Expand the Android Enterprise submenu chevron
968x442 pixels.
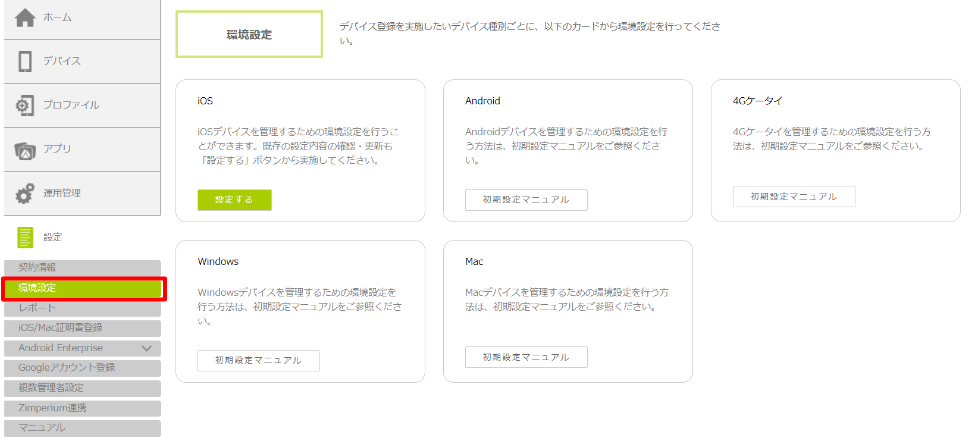point(147,348)
